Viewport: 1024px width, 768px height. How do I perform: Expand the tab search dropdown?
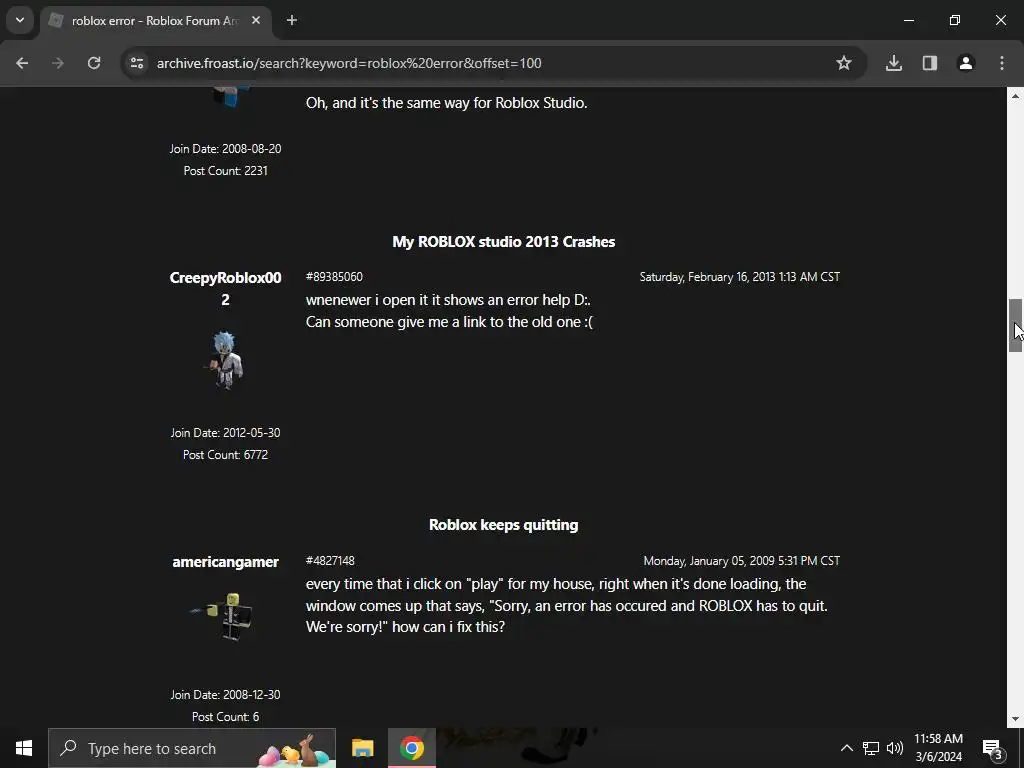coord(20,20)
